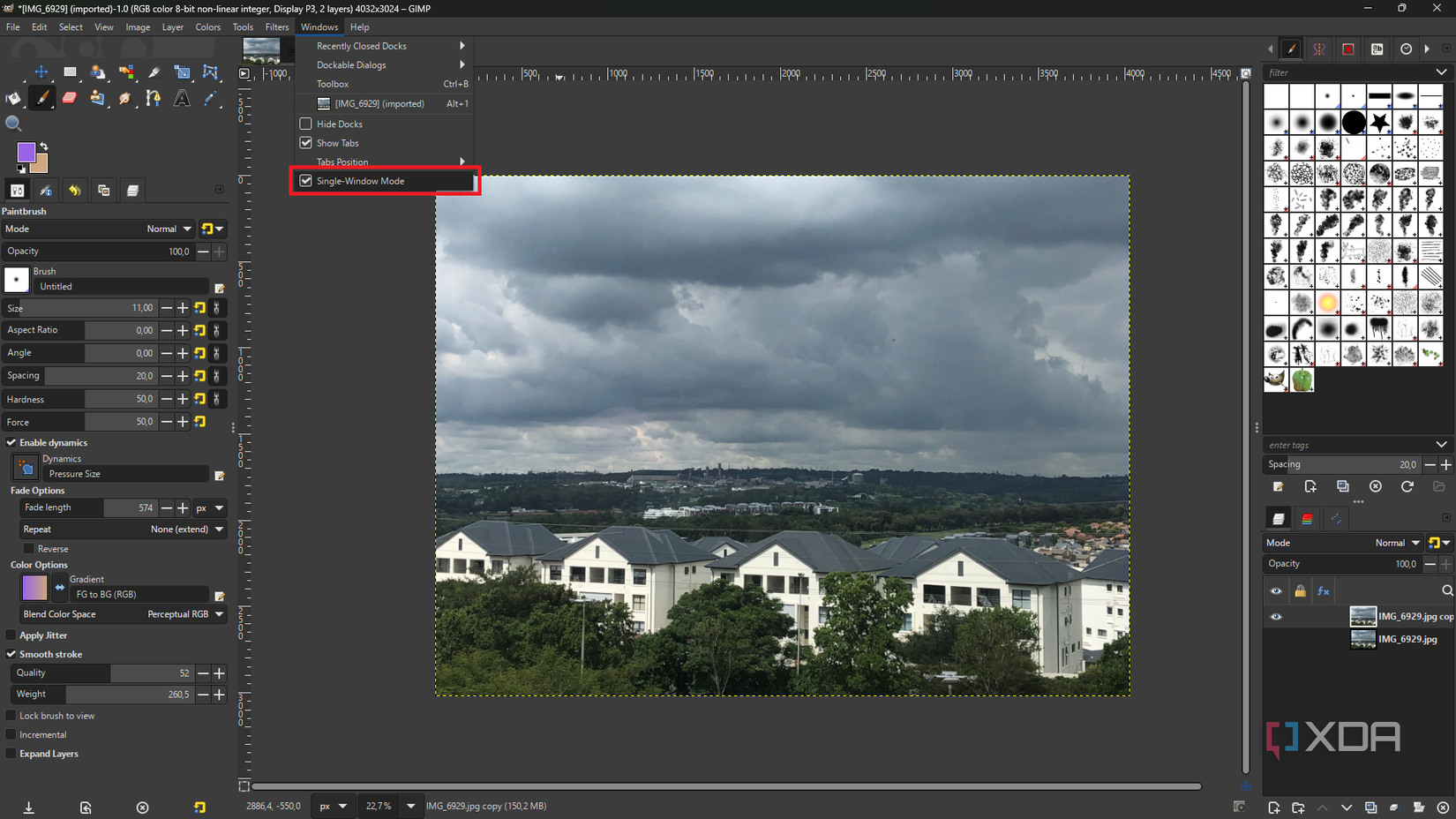Screen dimensions: 1456x819
Task: Open the layer Mode dropdown
Action: (x=1397, y=542)
